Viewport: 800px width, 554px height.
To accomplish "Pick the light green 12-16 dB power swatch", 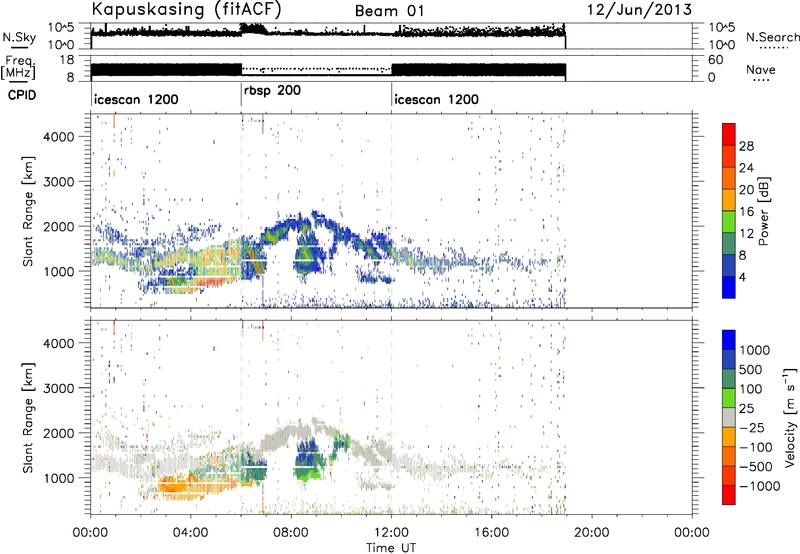I will click(729, 221).
